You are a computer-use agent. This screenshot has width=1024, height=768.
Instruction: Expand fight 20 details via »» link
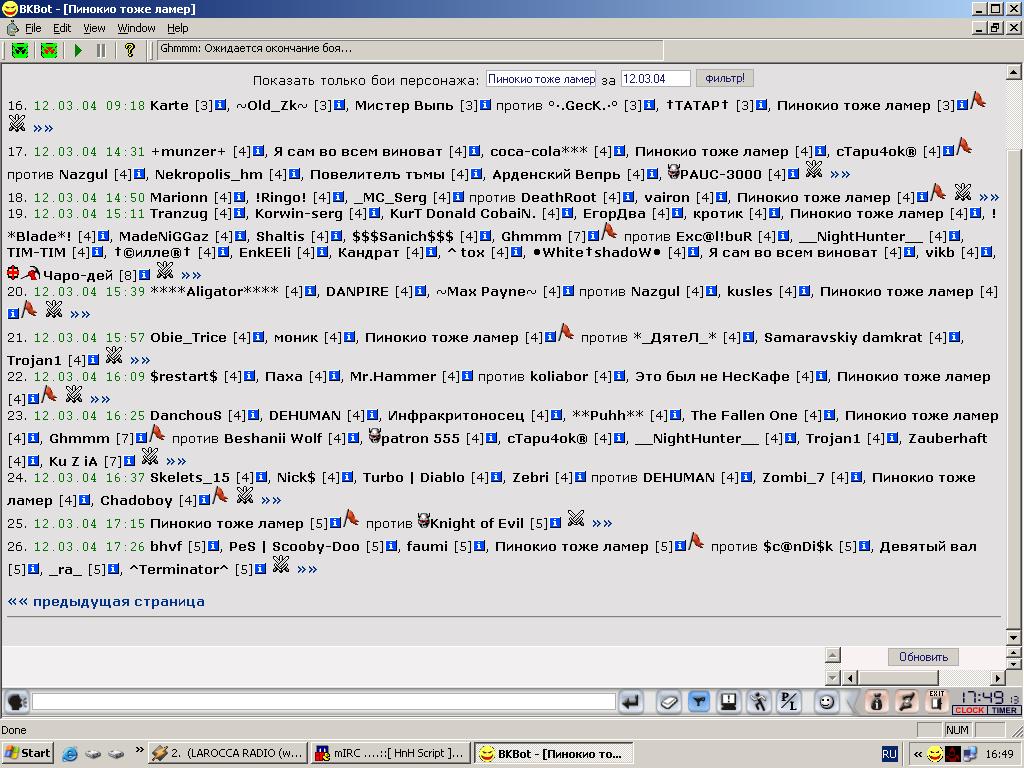(x=80, y=314)
